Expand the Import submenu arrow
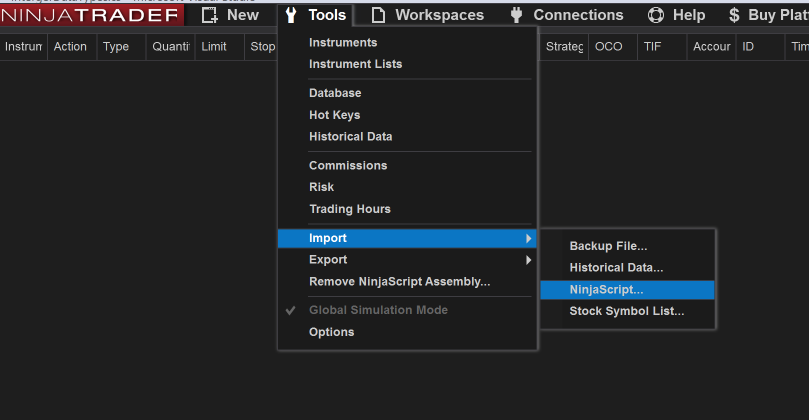This screenshot has height=420, width=809. coord(528,238)
